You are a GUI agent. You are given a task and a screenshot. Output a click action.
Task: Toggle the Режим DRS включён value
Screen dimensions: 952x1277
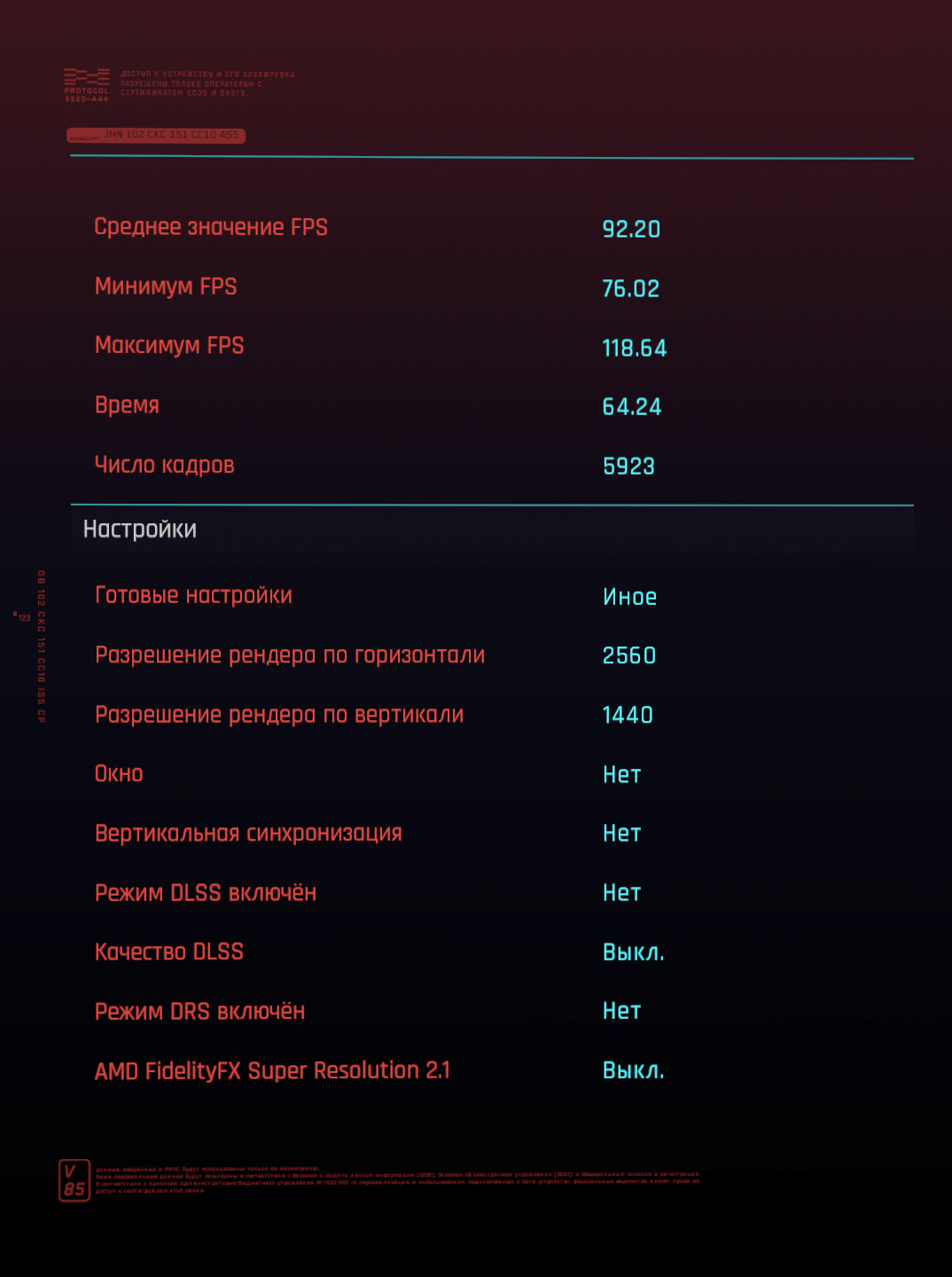[x=621, y=1011]
